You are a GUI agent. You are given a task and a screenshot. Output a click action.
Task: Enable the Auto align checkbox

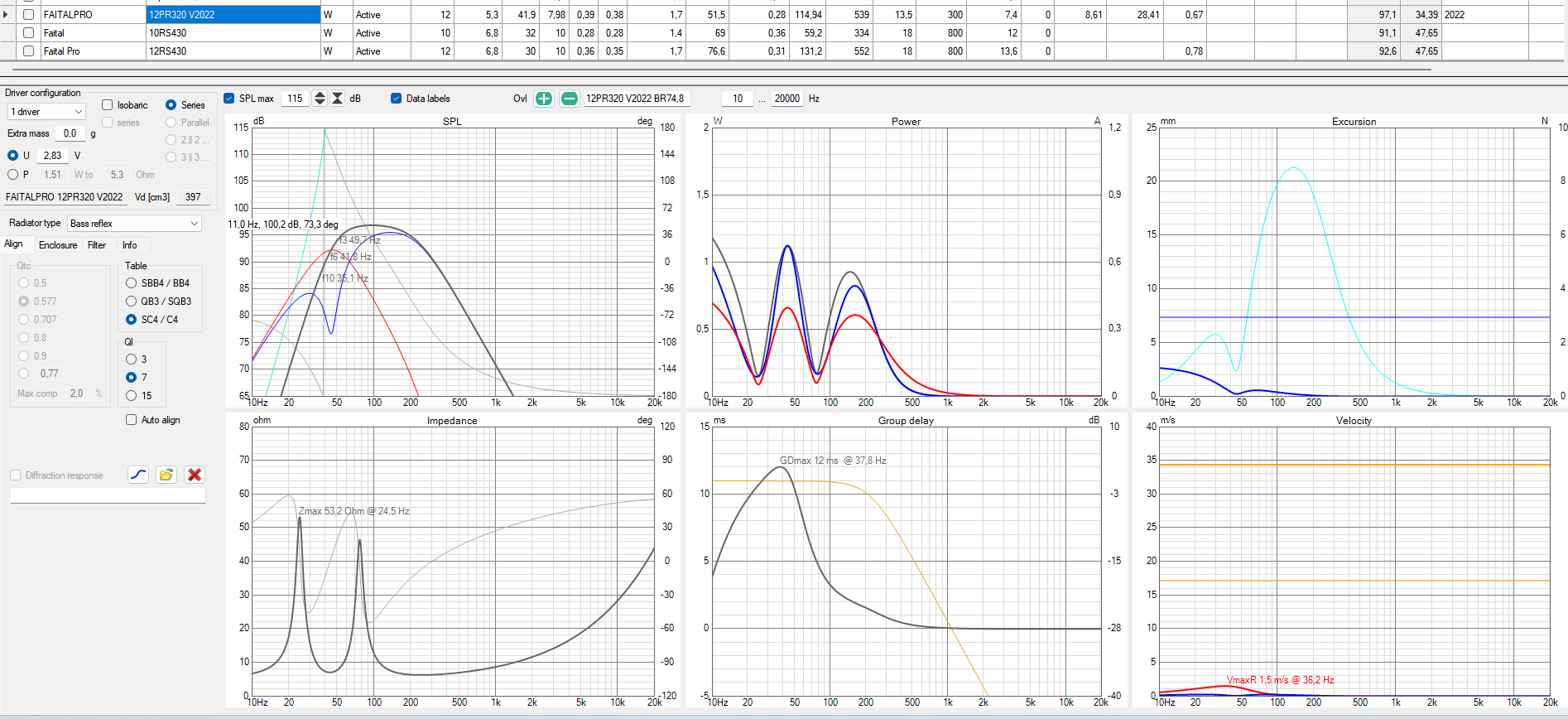[131, 420]
